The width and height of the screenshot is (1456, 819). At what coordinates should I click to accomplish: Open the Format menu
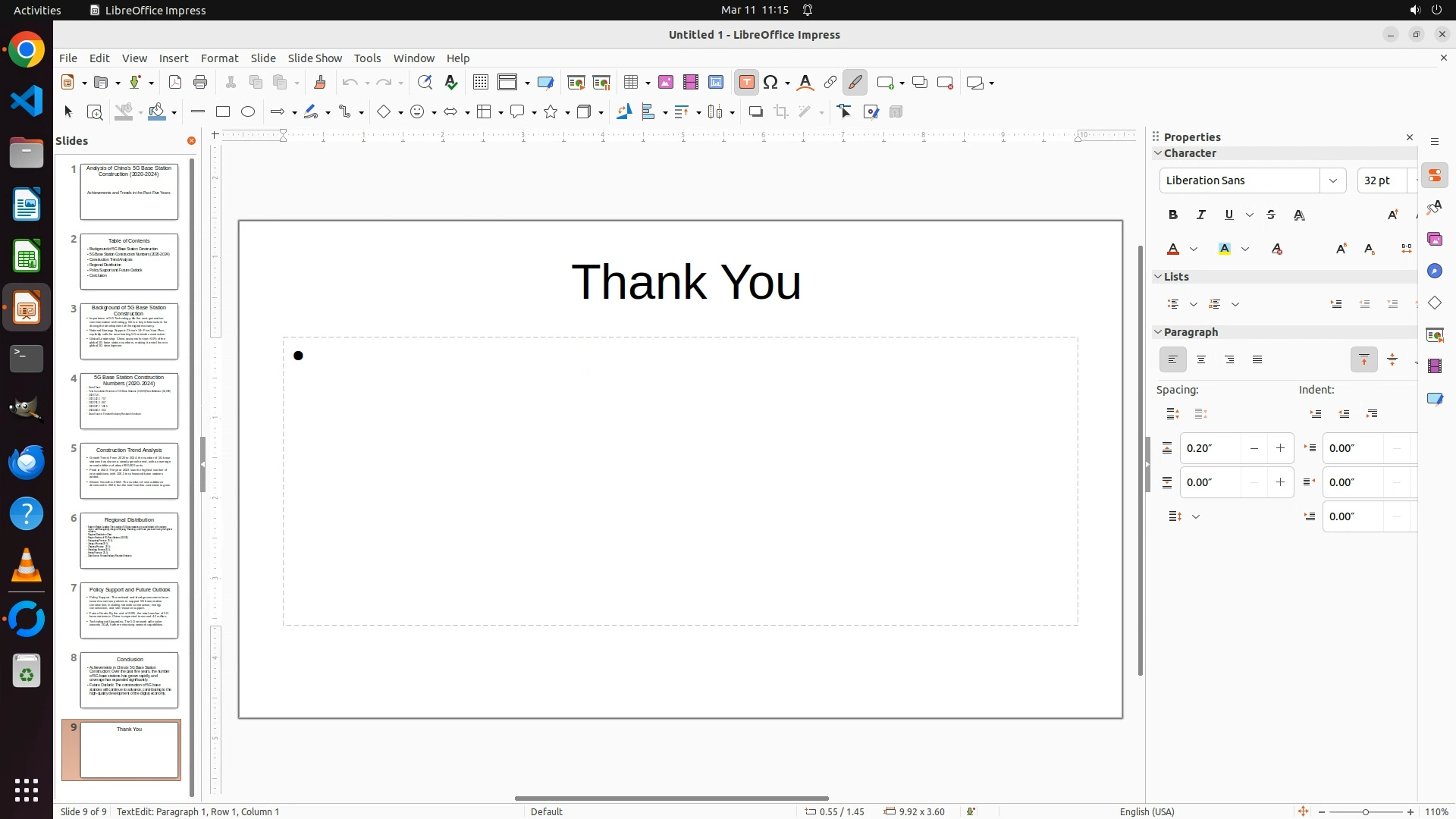[x=219, y=58]
